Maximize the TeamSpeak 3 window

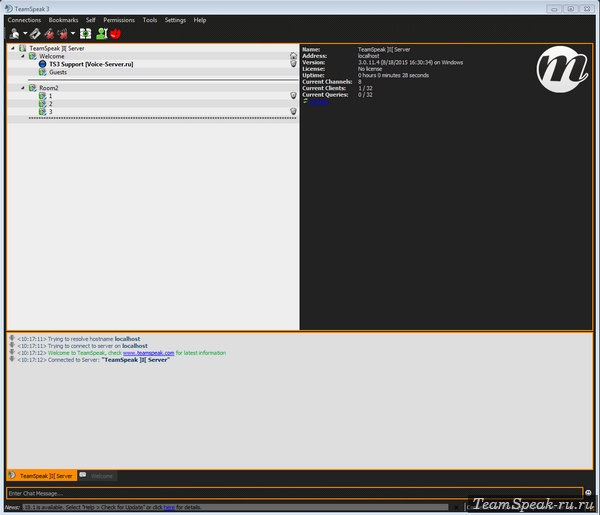coord(570,9)
